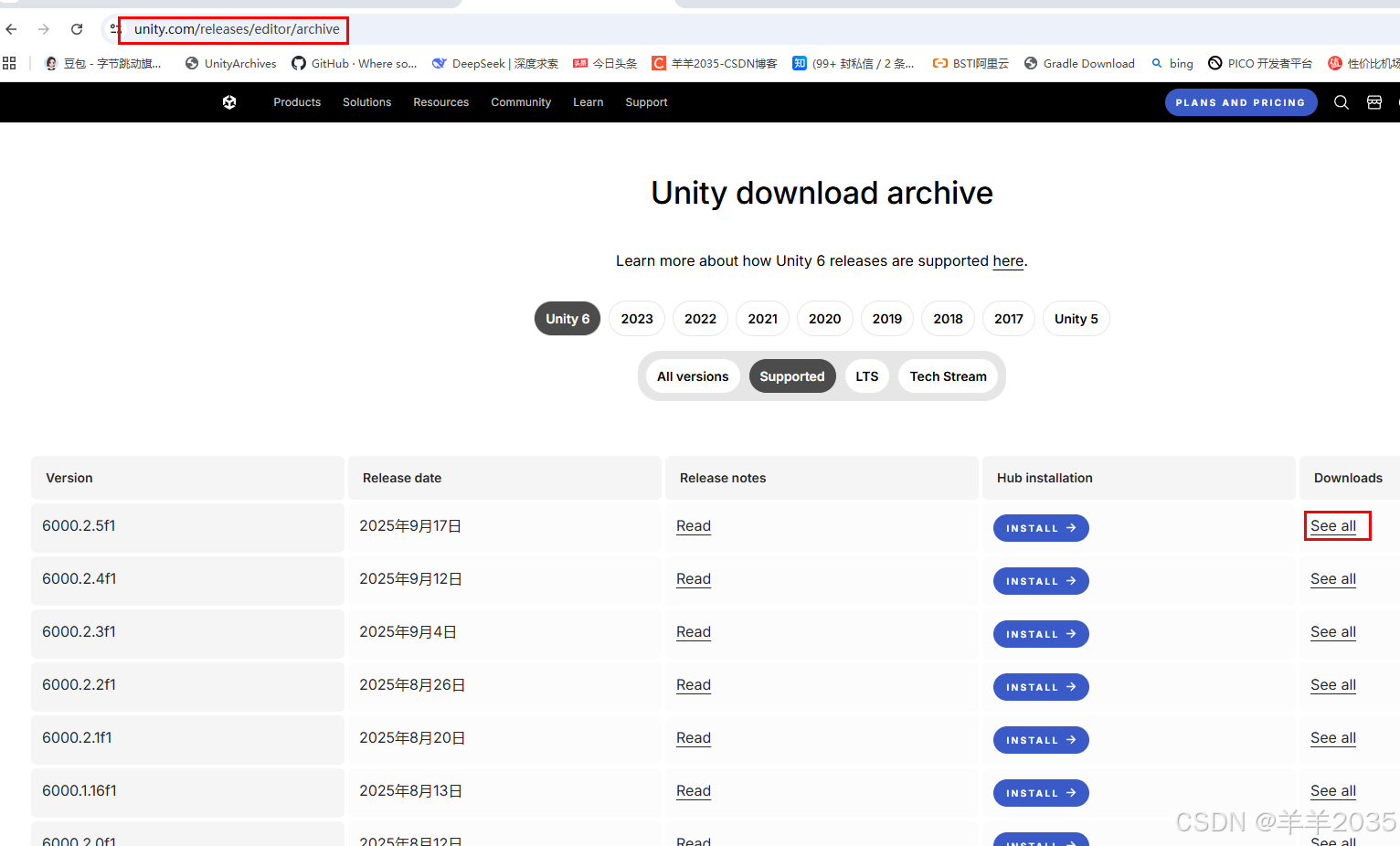Image resolution: width=1400 pixels, height=846 pixels.
Task: Open the apps grid icon in bookmarks bar
Action: 9,63
